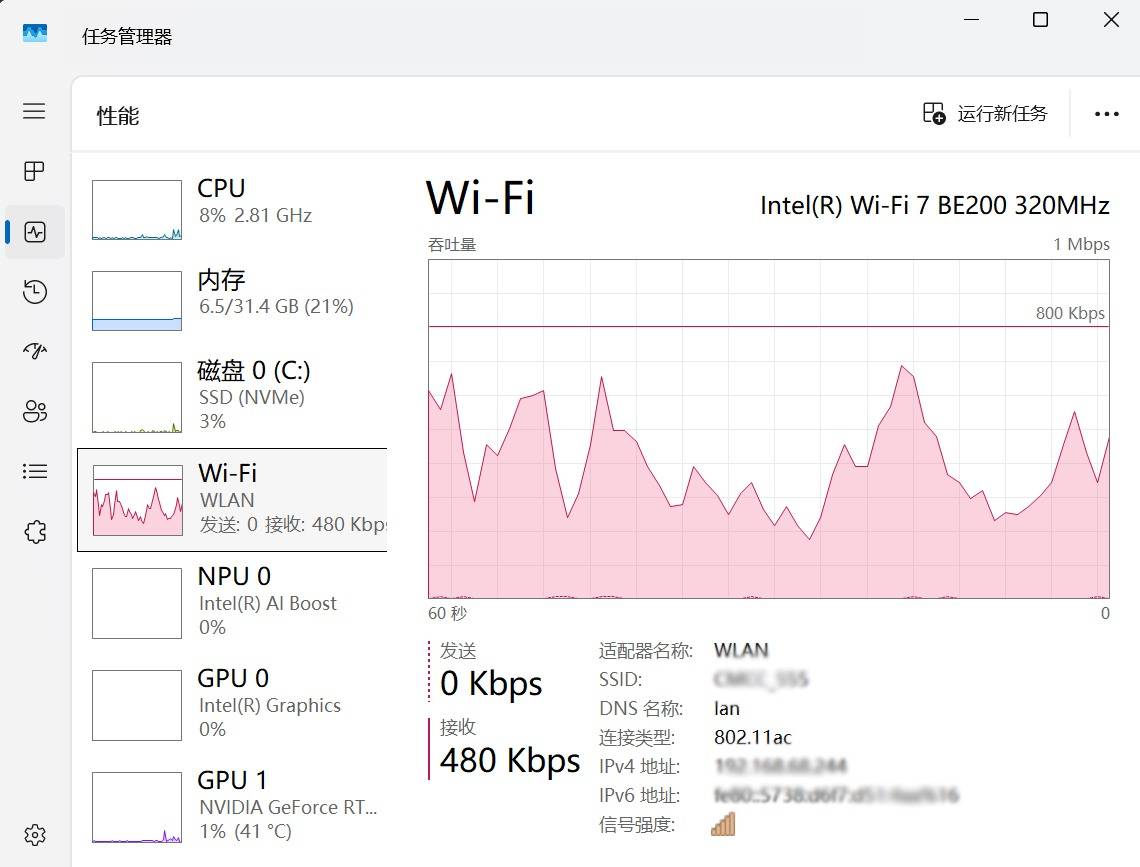Select the Performance page icon

[x=35, y=232]
